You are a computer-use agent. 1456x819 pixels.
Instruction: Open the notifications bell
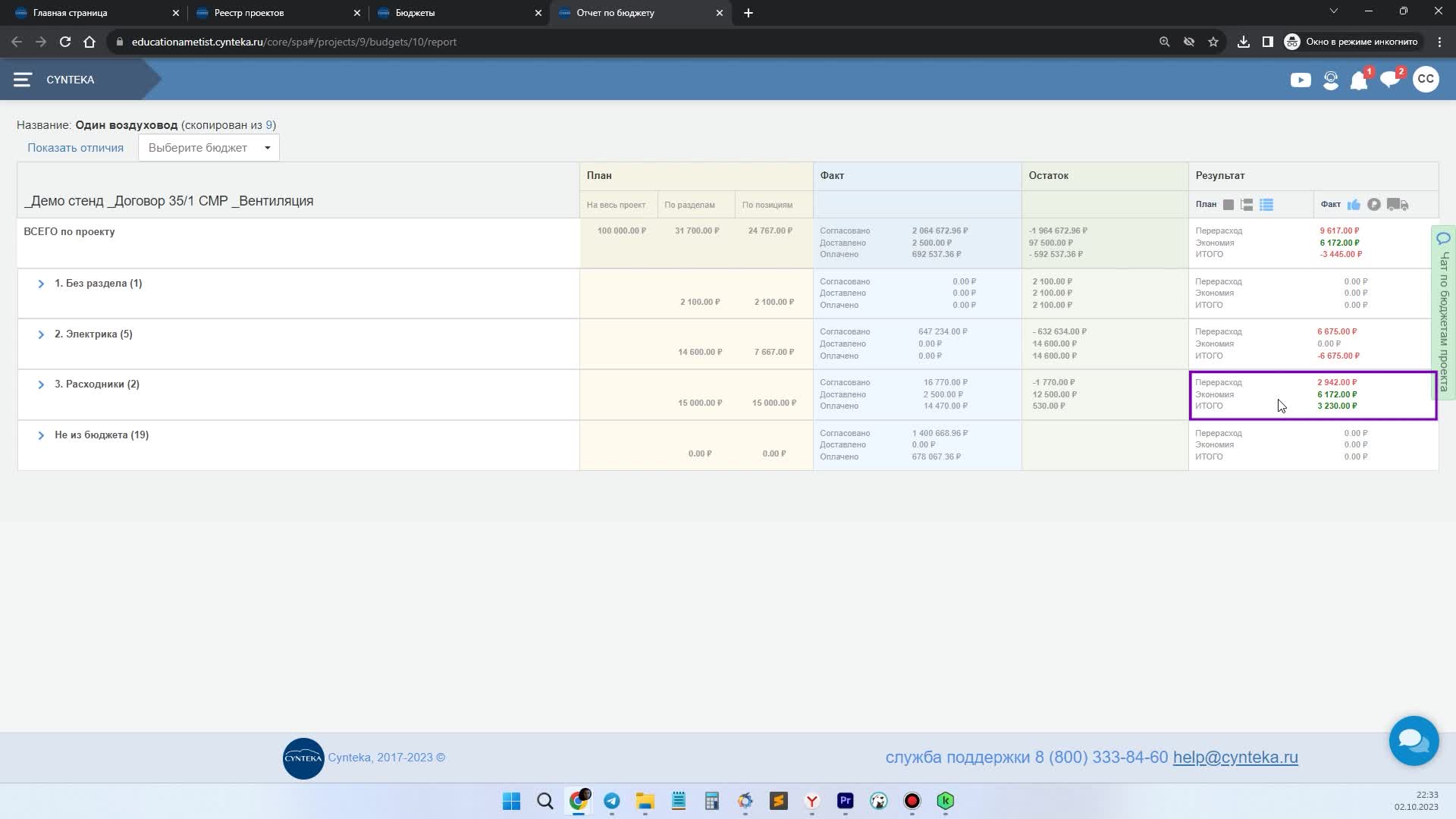(x=1359, y=80)
